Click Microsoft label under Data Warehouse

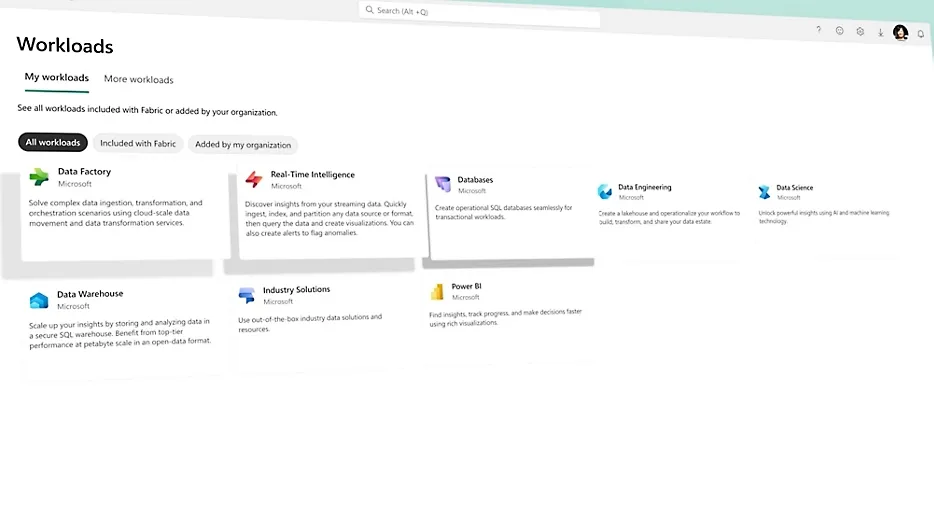[x=73, y=306]
